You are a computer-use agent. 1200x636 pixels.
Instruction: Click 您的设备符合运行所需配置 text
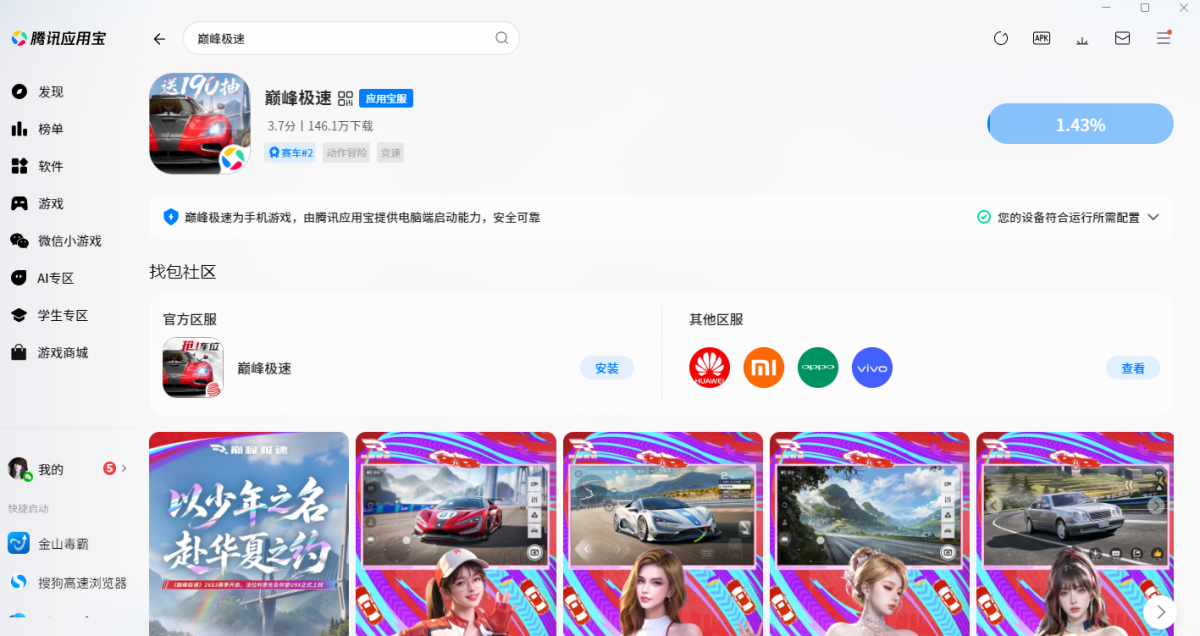(x=1069, y=217)
